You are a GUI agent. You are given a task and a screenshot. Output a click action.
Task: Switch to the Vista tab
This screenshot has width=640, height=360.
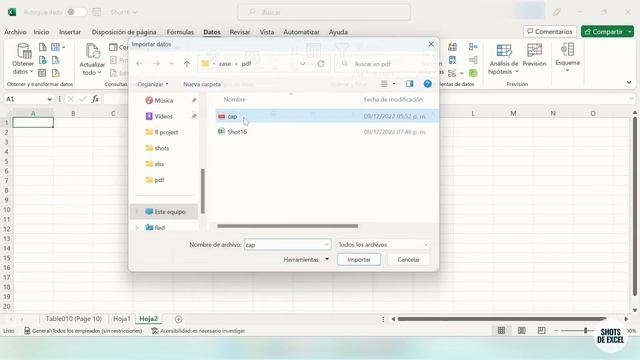(267, 32)
